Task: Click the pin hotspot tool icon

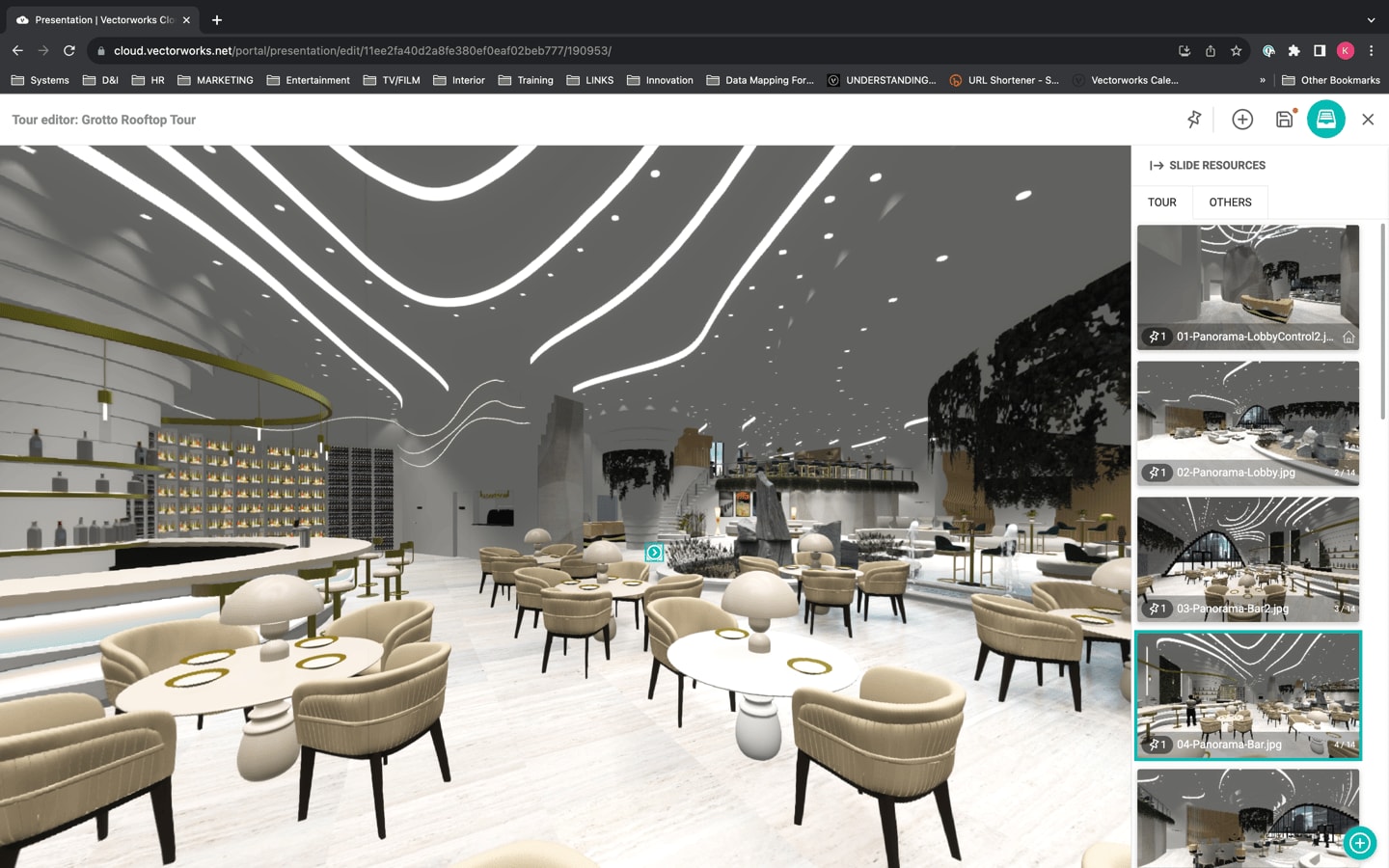Action: click(1194, 120)
